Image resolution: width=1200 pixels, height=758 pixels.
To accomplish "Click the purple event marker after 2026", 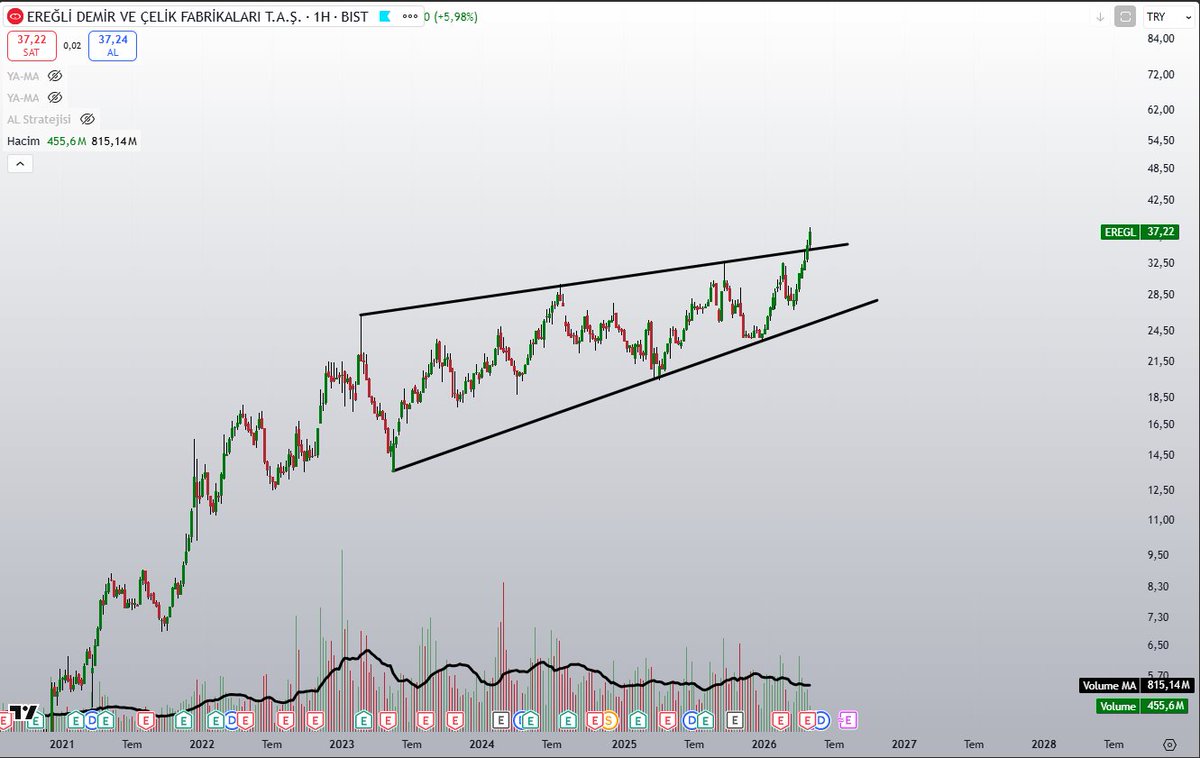I will pyautogui.click(x=847, y=719).
